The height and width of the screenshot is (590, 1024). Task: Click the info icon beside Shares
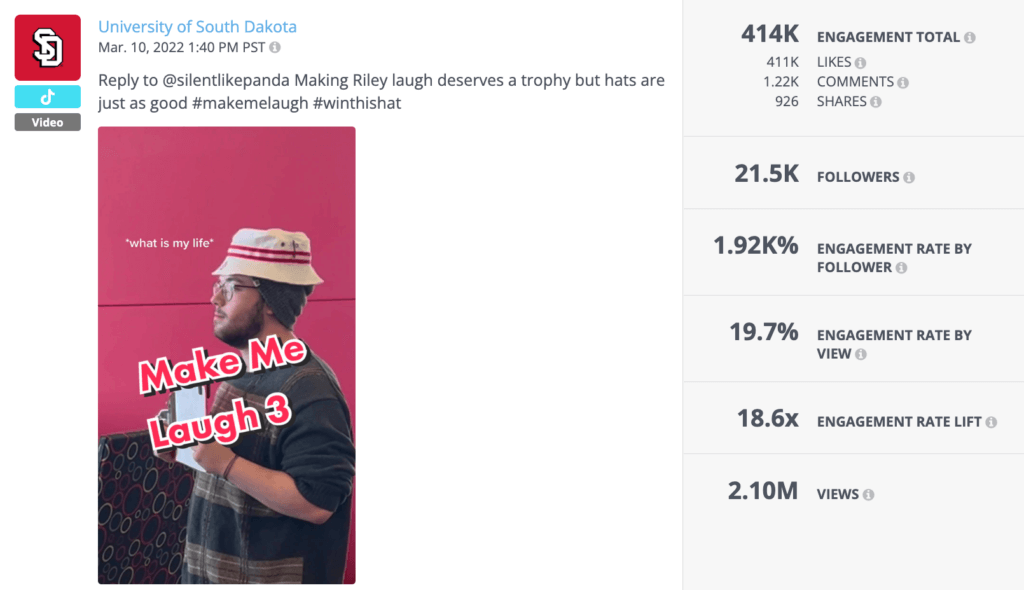[877, 100]
